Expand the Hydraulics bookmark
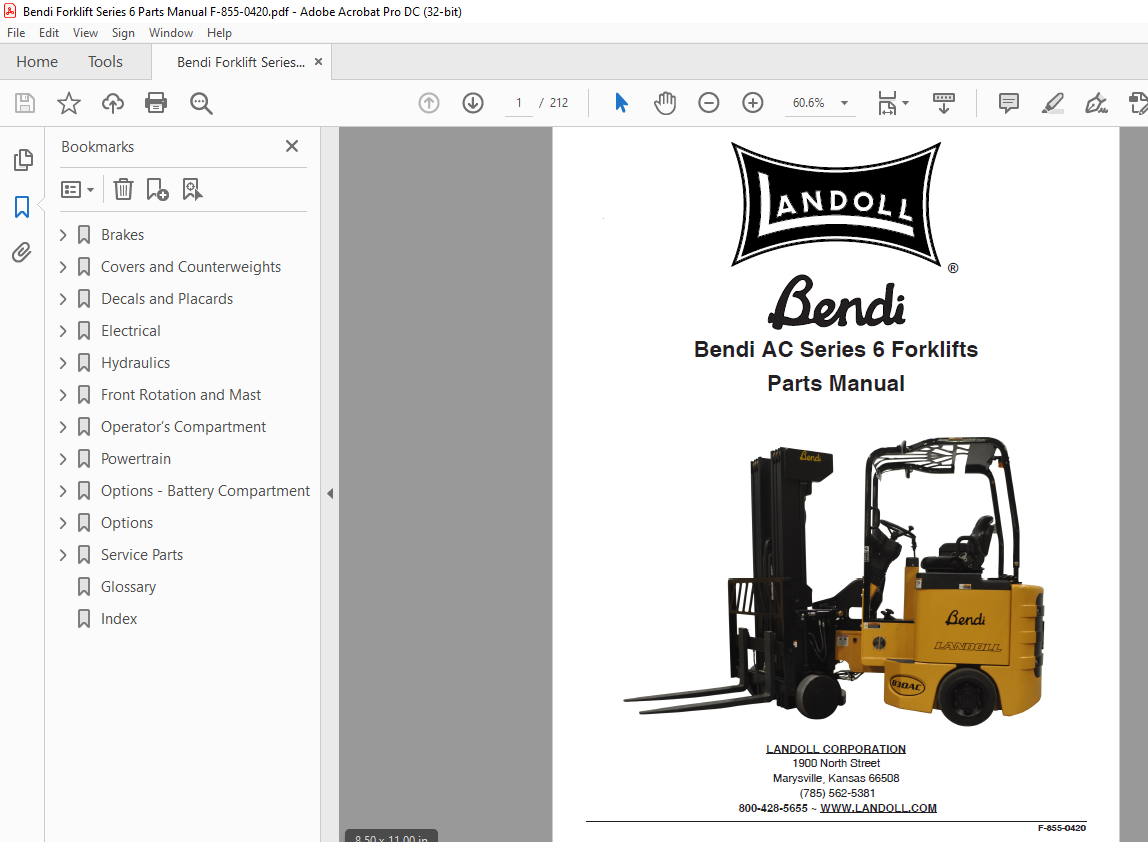The image size is (1148, 842). click(x=63, y=363)
